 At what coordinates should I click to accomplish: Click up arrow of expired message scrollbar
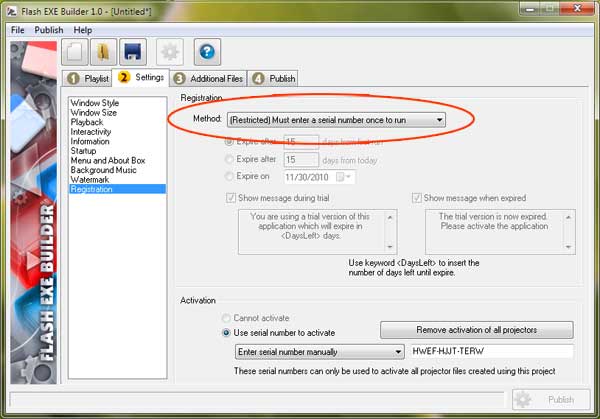pyautogui.click(x=568, y=217)
